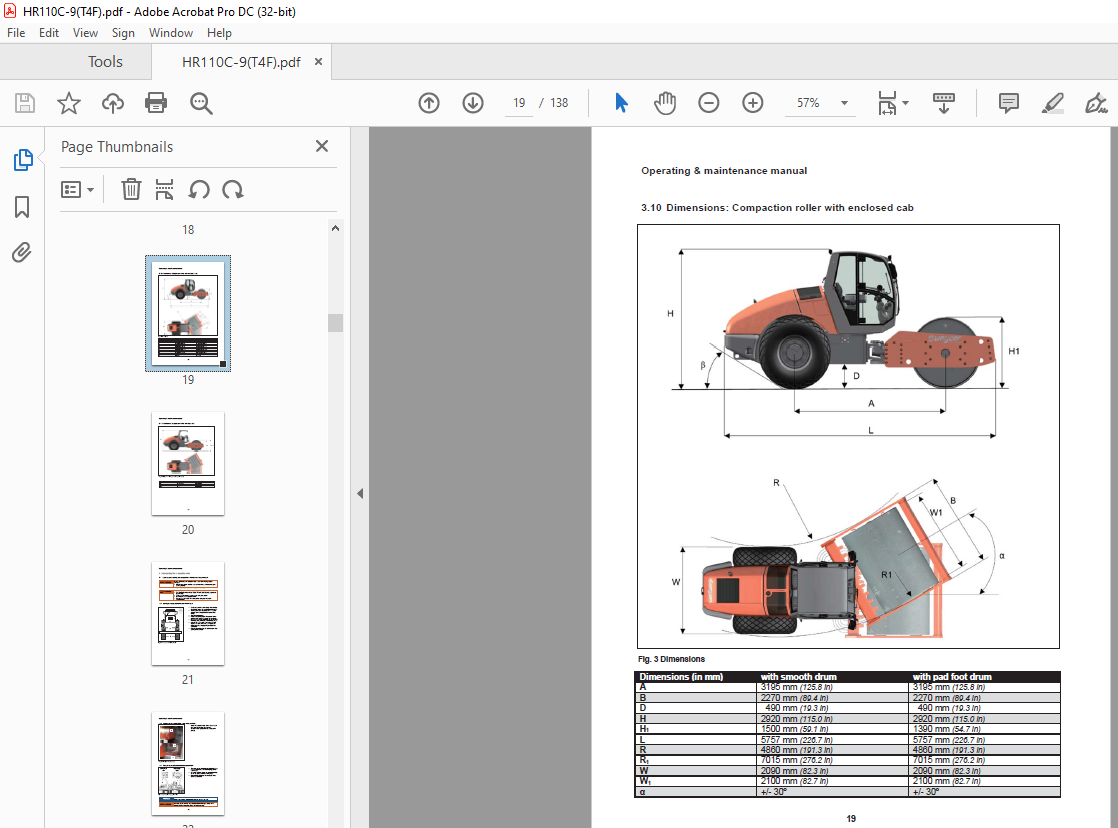Click thumbnail panel scroll up arrow
The width and height of the screenshot is (1118, 828).
[335, 228]
